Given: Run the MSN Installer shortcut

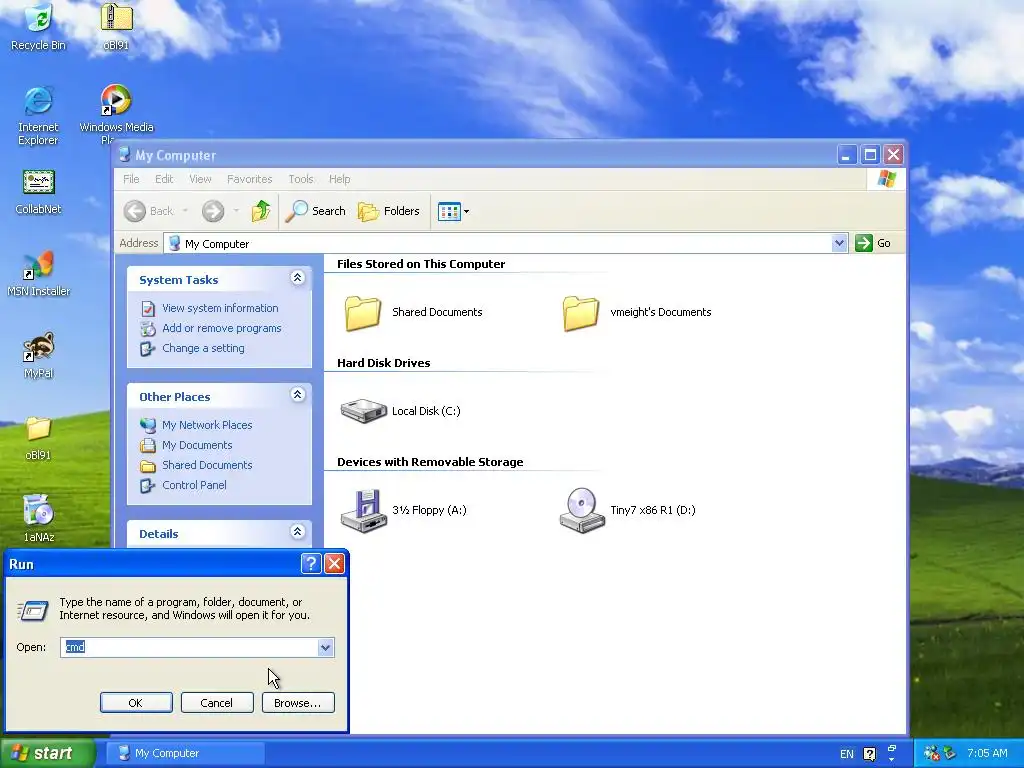Looking at the screenshot, I should (x=39, y=274).
